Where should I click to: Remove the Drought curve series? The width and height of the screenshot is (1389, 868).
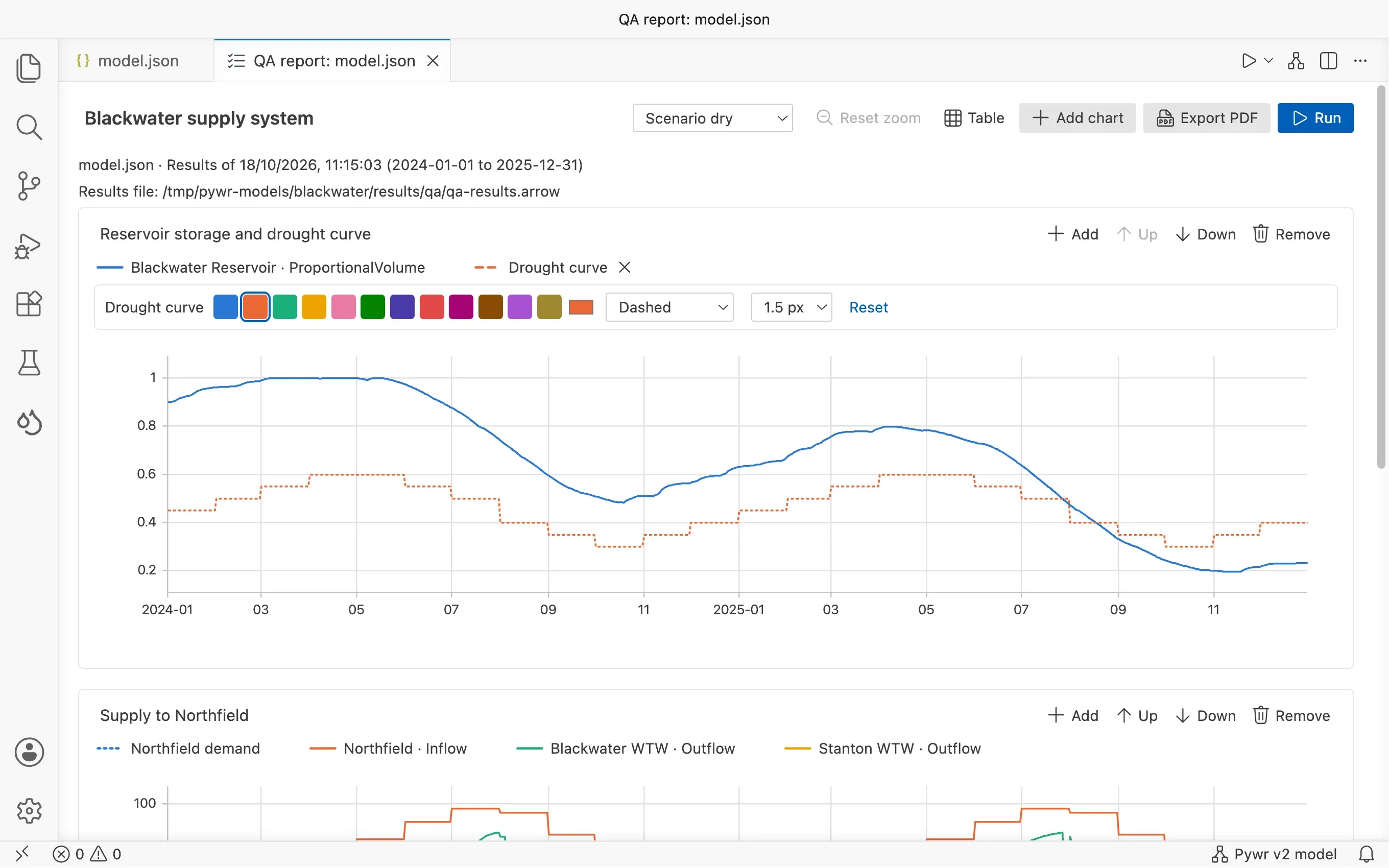[625, 268]
